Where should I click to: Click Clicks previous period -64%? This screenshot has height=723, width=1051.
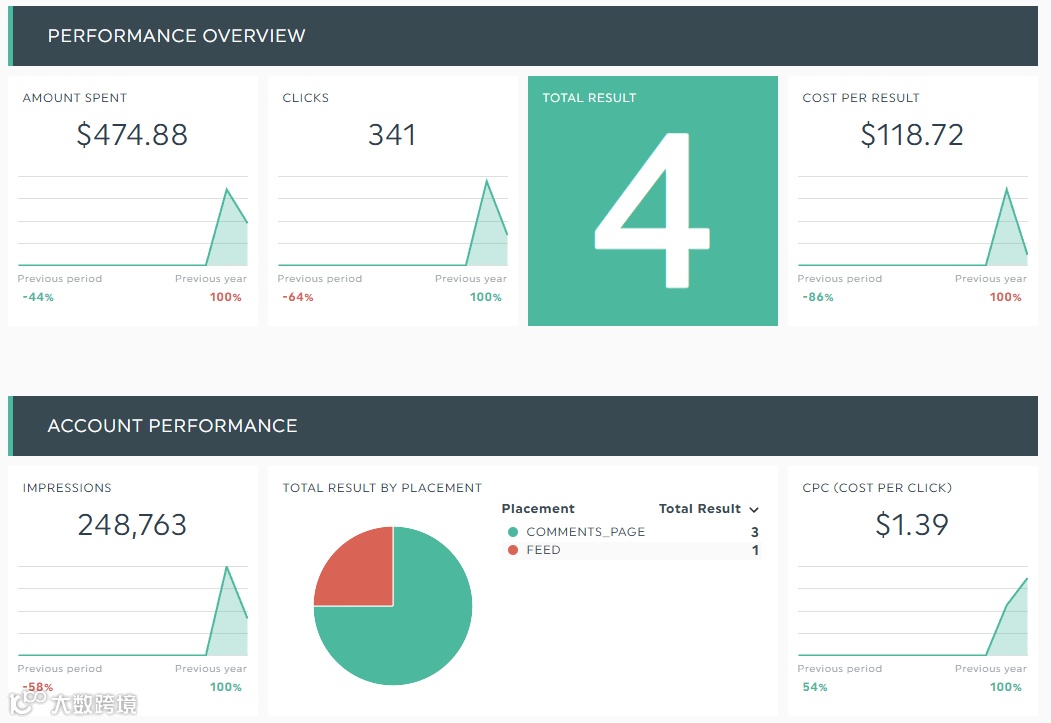click(298, 297)
